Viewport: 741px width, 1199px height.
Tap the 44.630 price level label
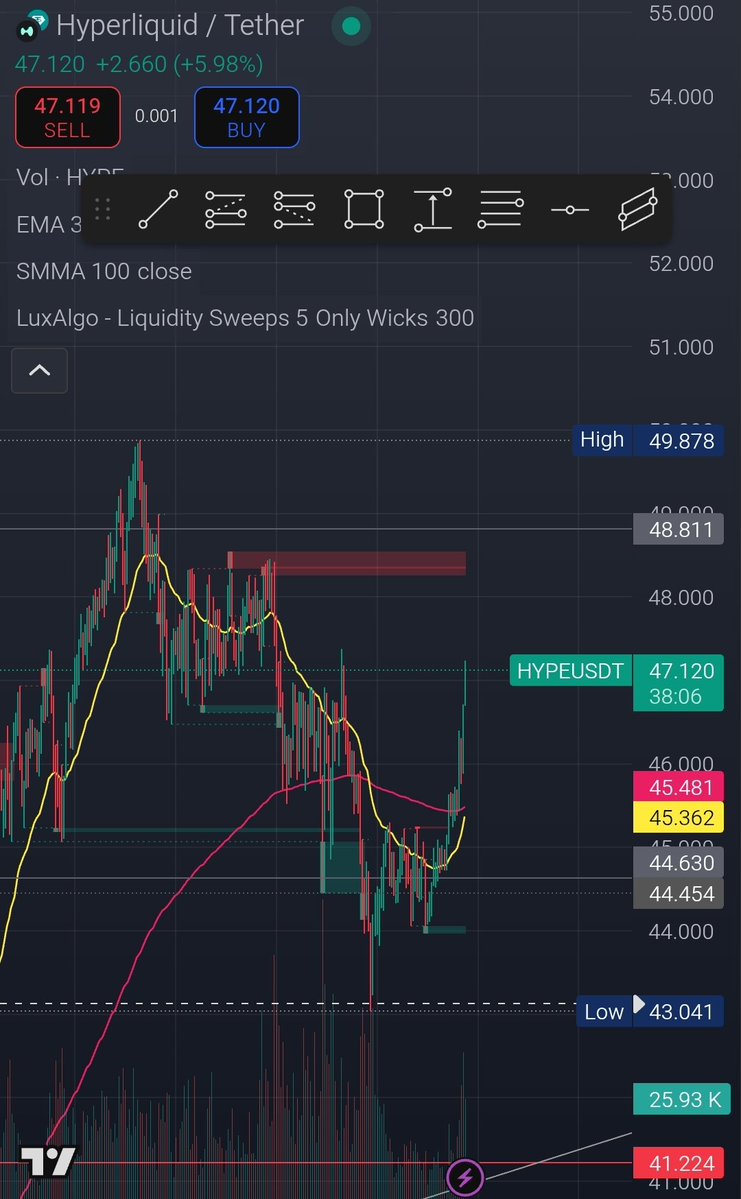(x=678, y=863)
